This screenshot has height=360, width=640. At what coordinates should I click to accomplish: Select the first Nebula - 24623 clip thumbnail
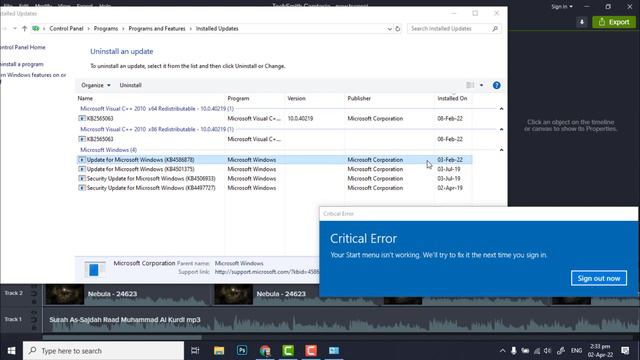pos(64,295)
